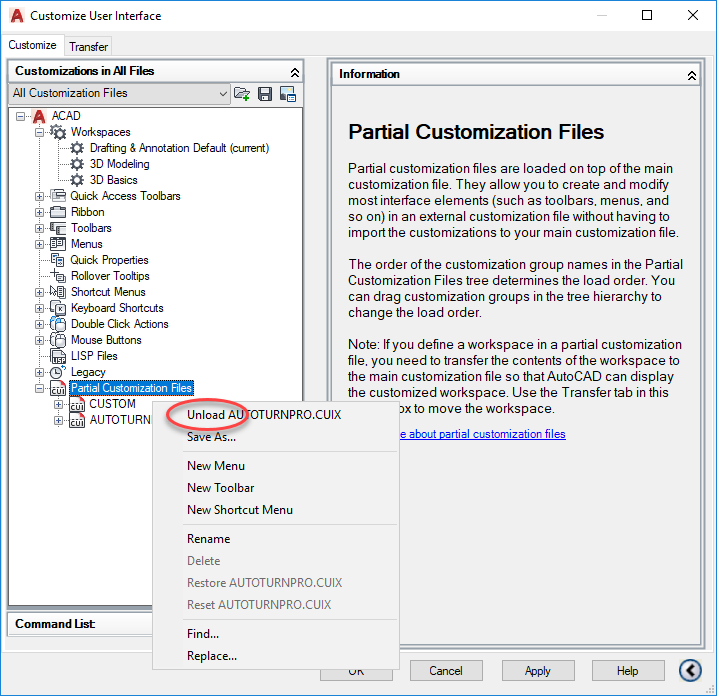
Task: Click the Menus node icon
Action: click(x=58, y=244)
